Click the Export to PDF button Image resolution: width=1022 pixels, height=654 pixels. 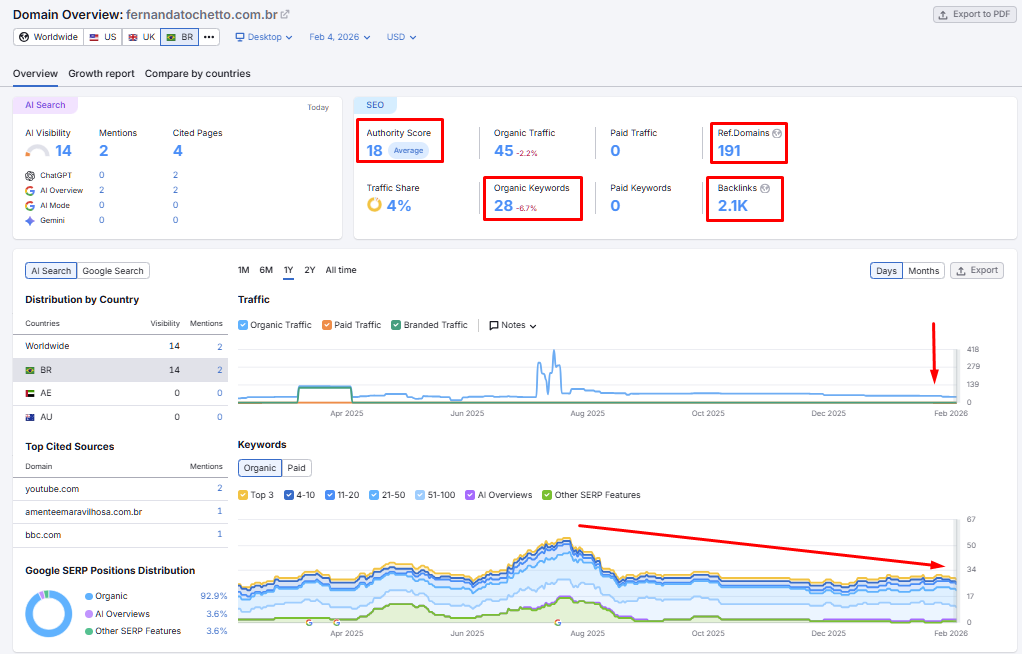[x=971, y=14]
